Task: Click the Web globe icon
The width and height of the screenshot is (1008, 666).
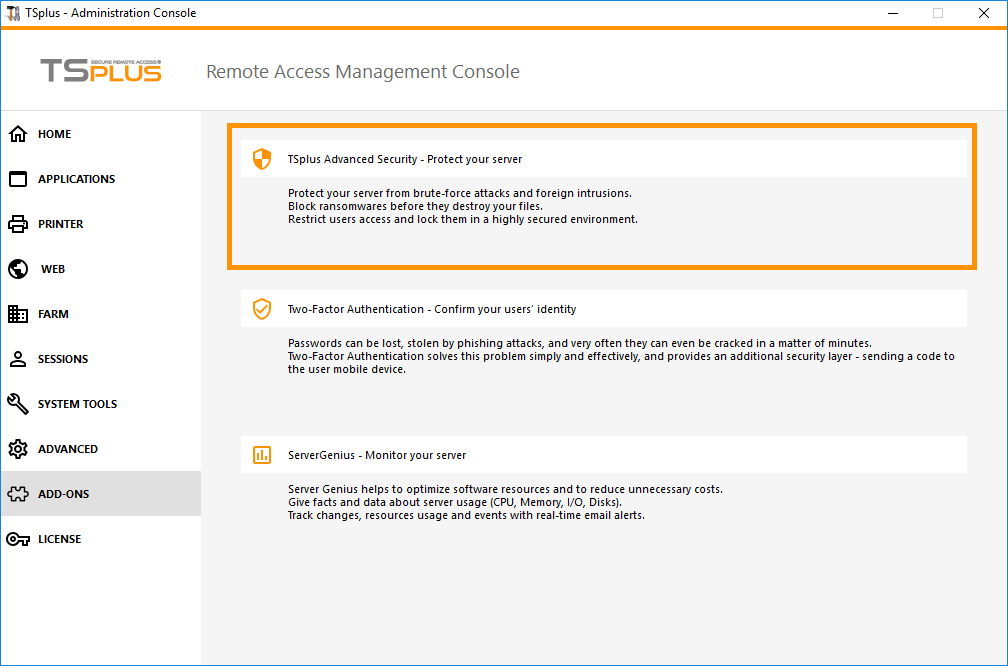Action: [18, 269]
